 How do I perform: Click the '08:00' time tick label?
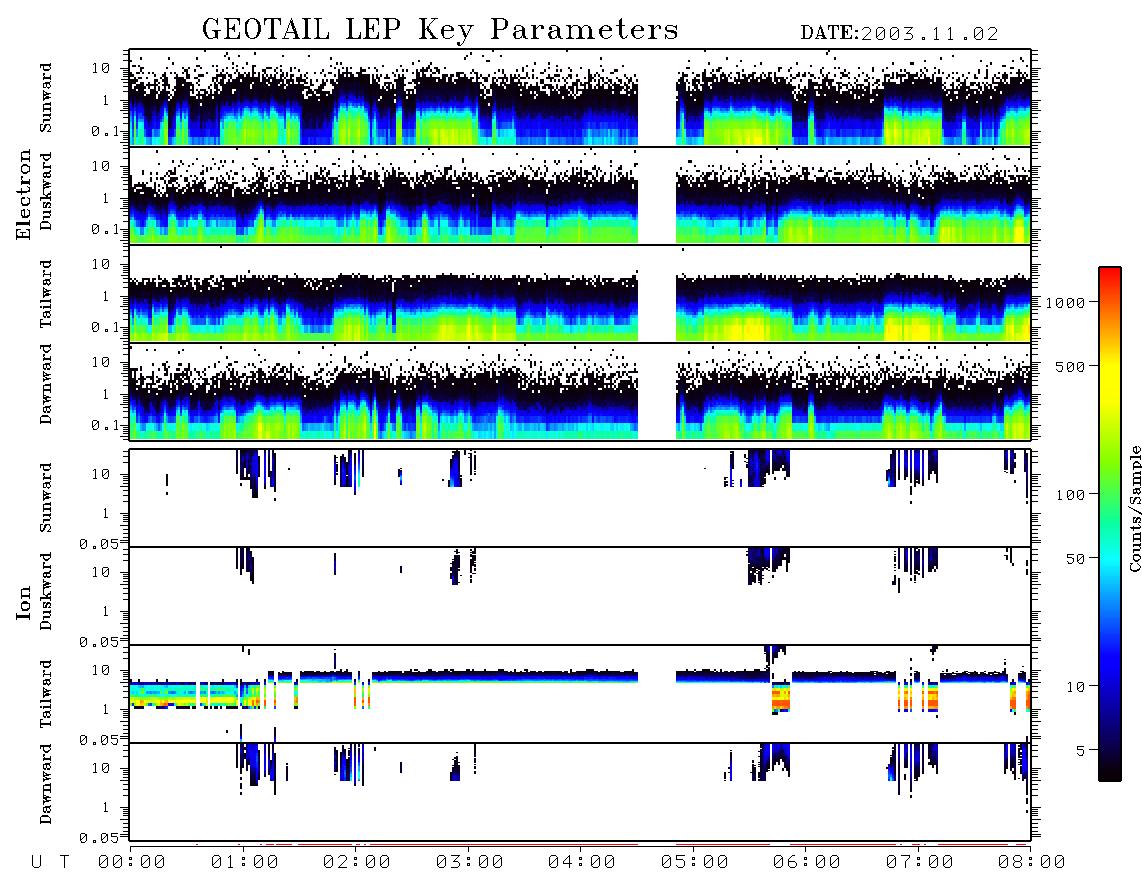(x=1032, y=863)
